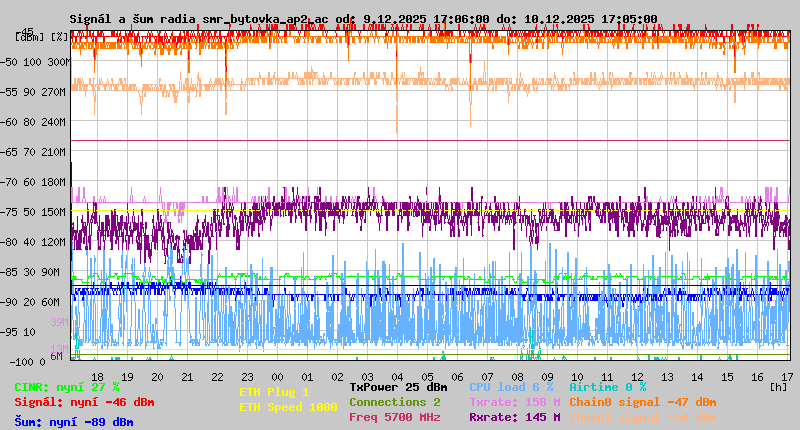Click the 'Rxrate: 145 M' legend label
The image size is (800, 430).
[x=515, y=417]
